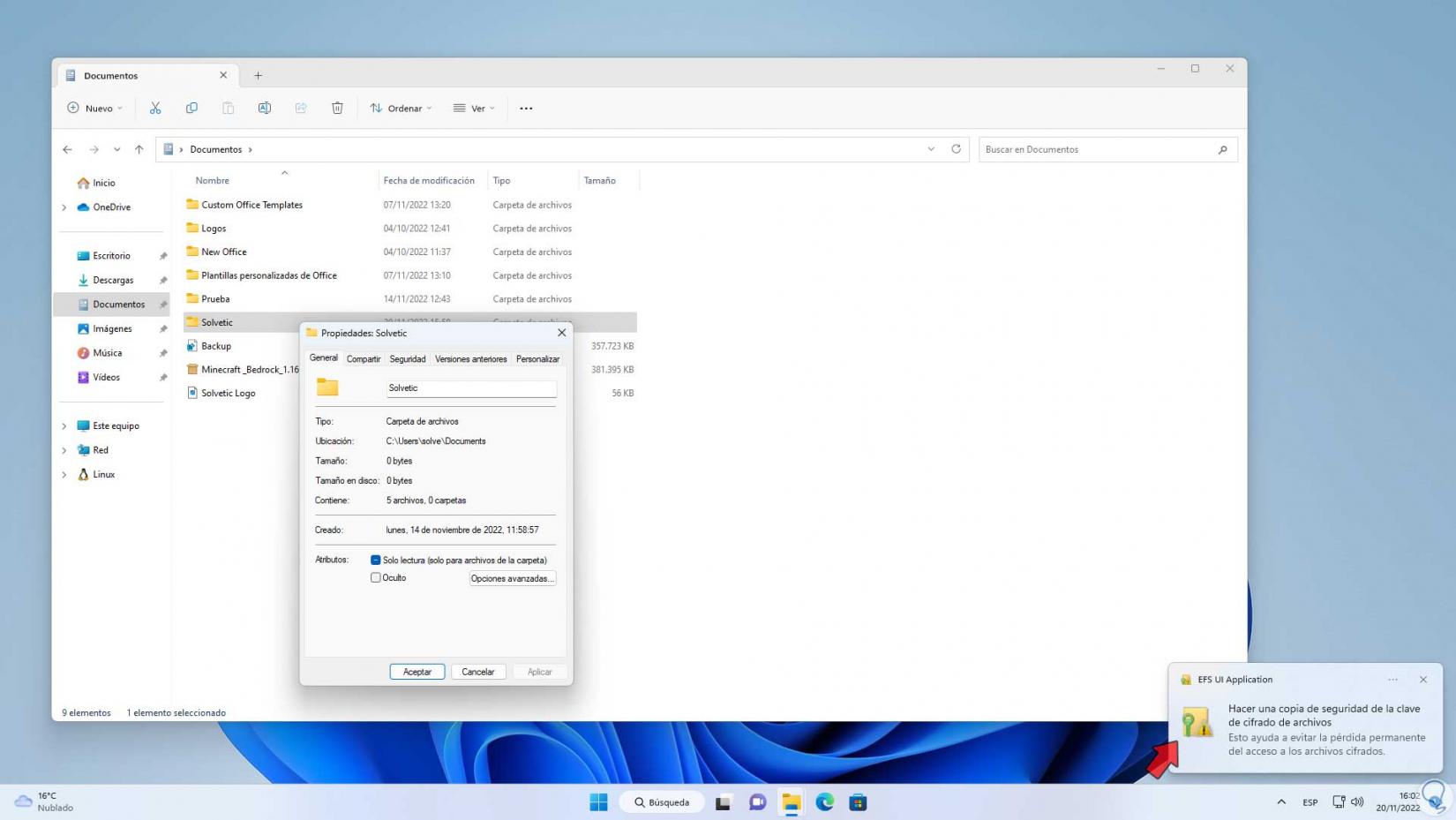Expand the Red tree node
This screenshot has width=1456, height=820.
[x=64, y=450]
